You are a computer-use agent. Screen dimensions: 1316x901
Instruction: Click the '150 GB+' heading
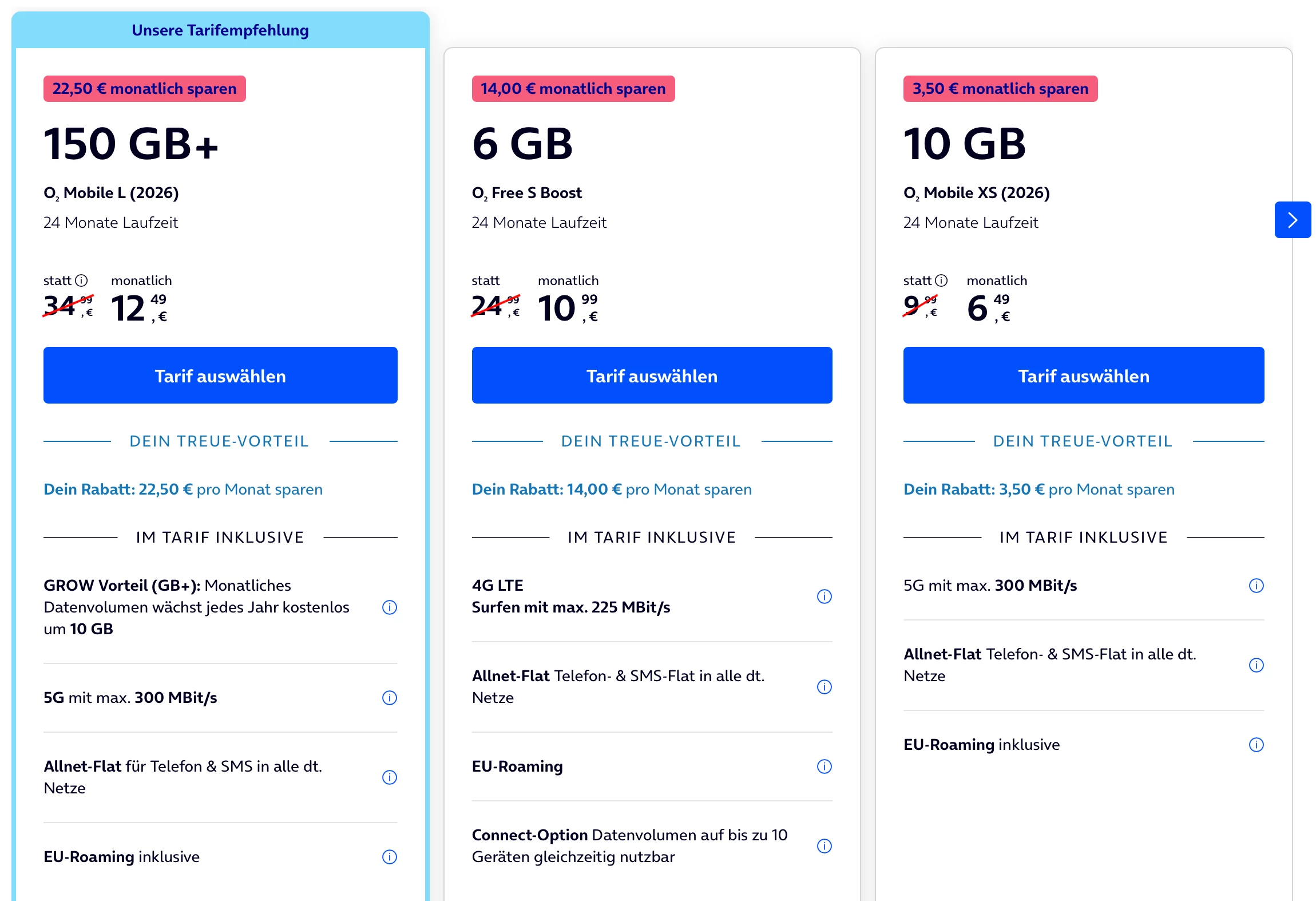[x=131, y=144]
